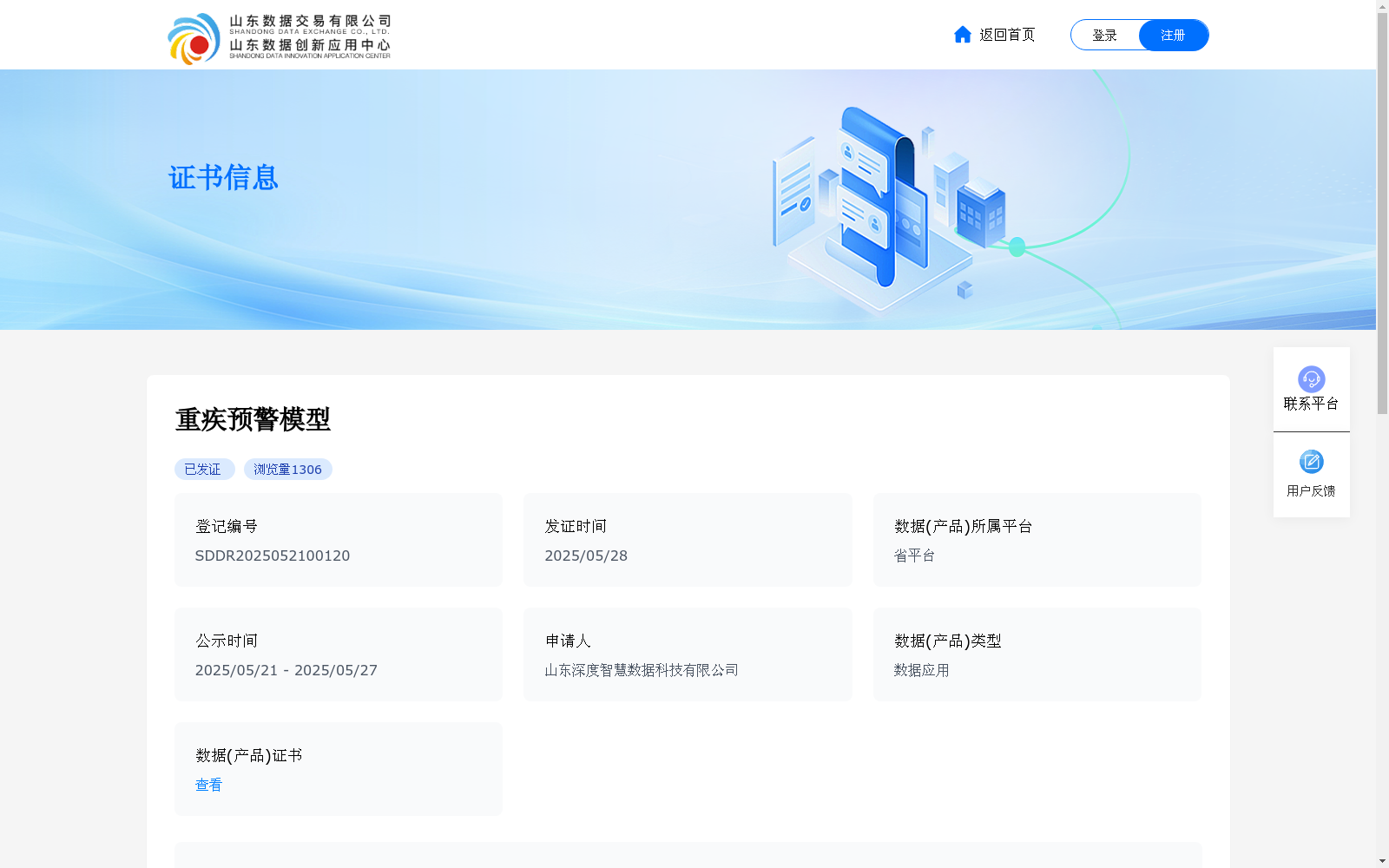Click the banner illustration of documents
1389x868 pixels.
coord(890,208)
